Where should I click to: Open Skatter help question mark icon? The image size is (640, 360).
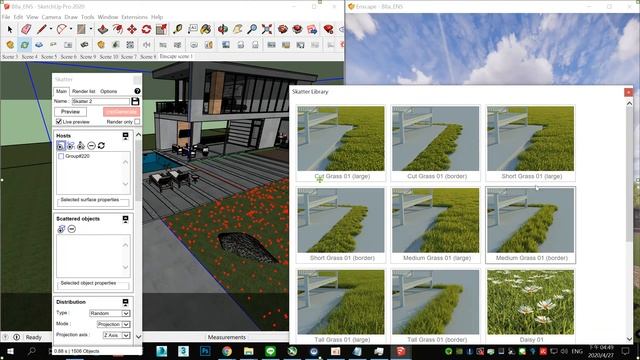pyautogui.click(x=137, y=91)
